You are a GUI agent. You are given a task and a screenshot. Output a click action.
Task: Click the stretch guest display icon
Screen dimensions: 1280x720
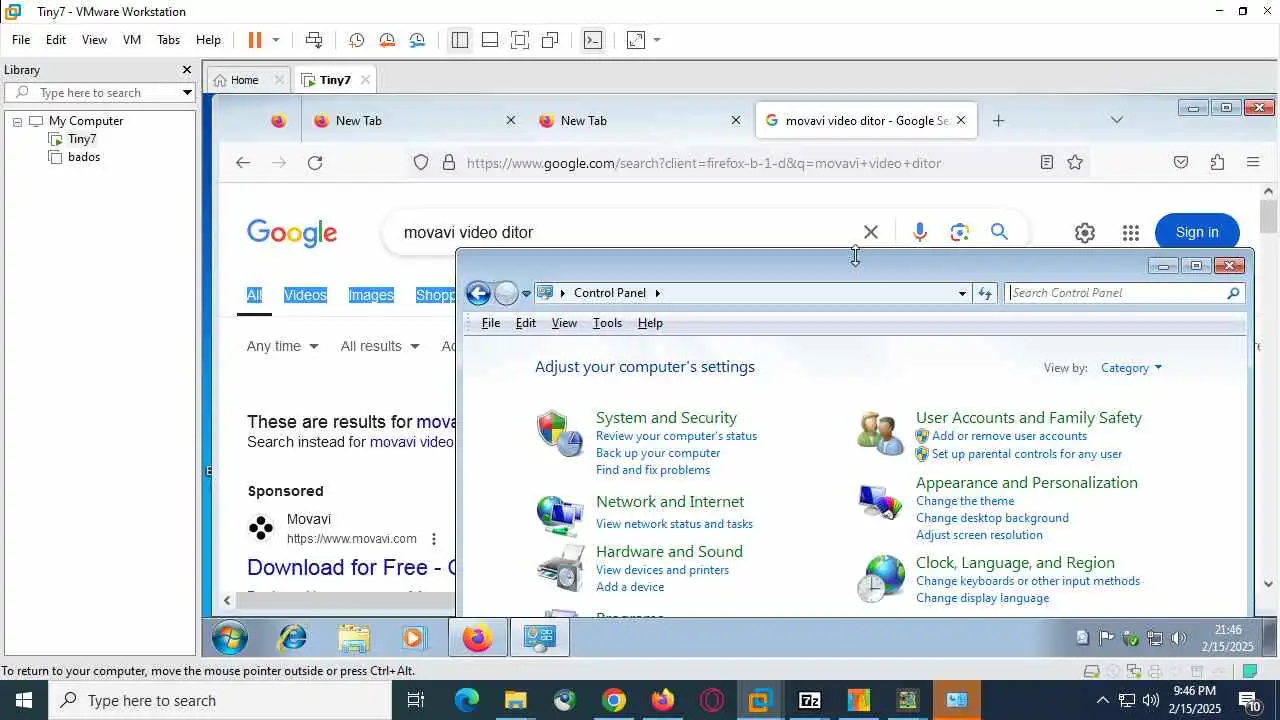(x=636, y=40)
